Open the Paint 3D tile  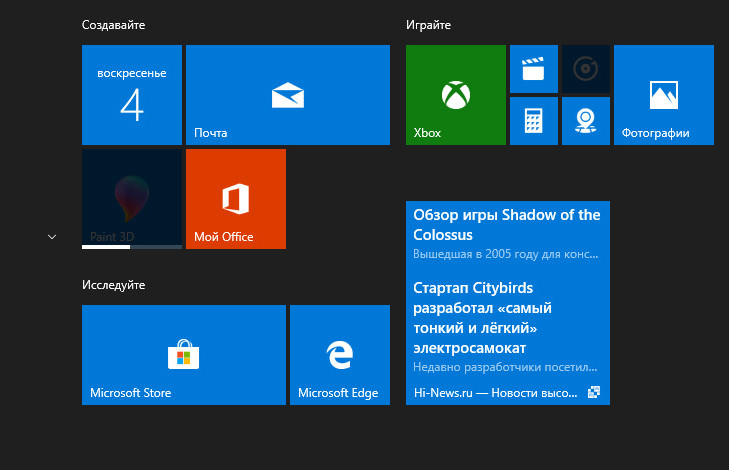tap(132, 199)
